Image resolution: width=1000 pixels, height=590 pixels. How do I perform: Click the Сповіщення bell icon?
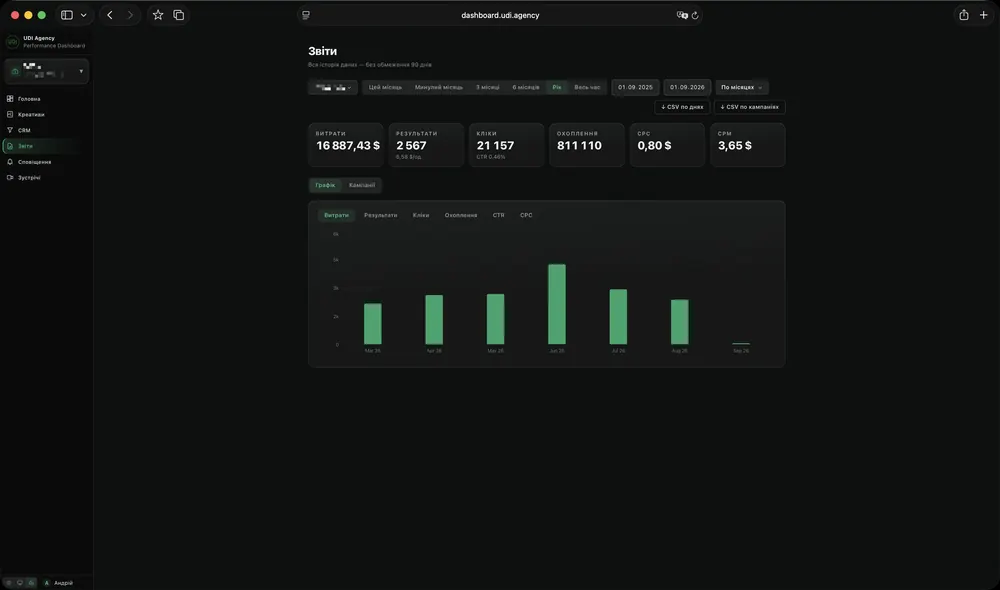coord(10,162)
